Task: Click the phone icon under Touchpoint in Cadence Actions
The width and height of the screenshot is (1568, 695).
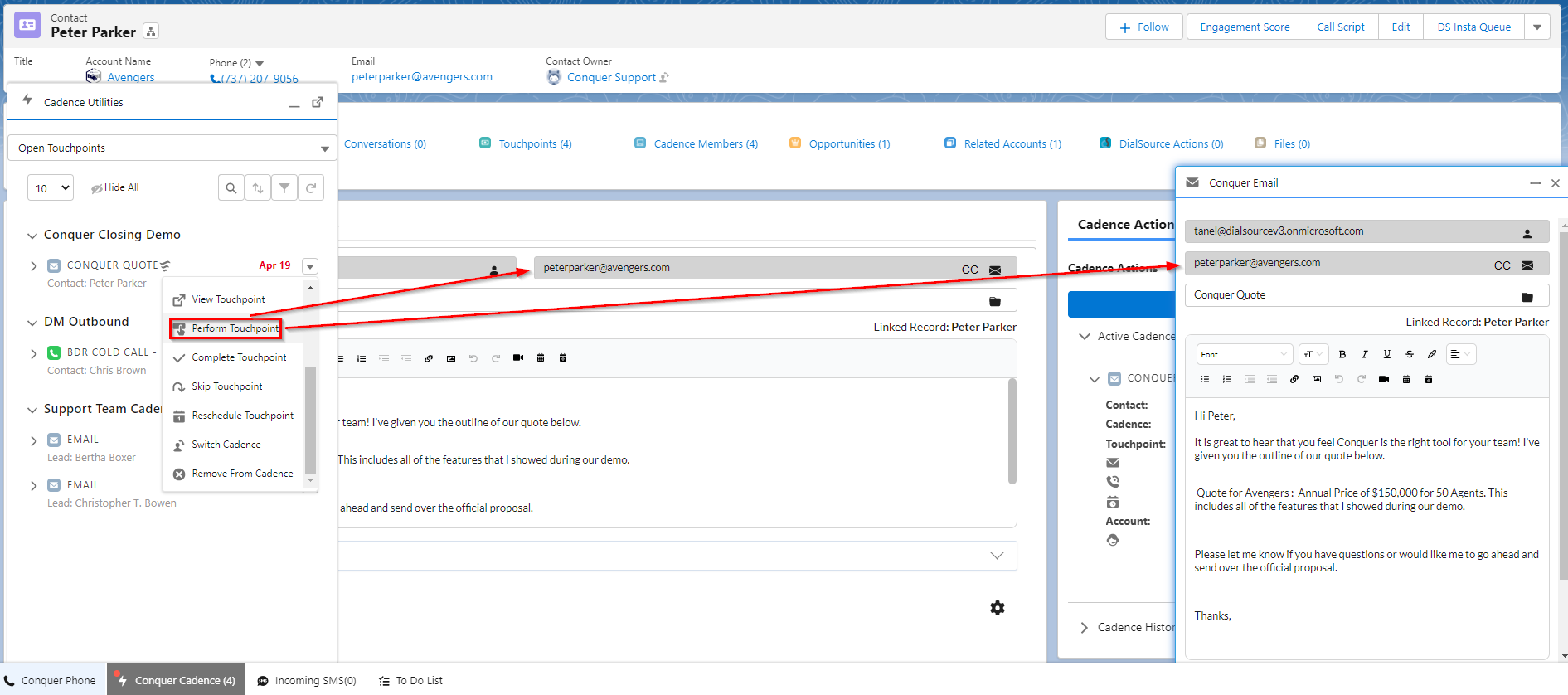Action: coord(1113,482)
